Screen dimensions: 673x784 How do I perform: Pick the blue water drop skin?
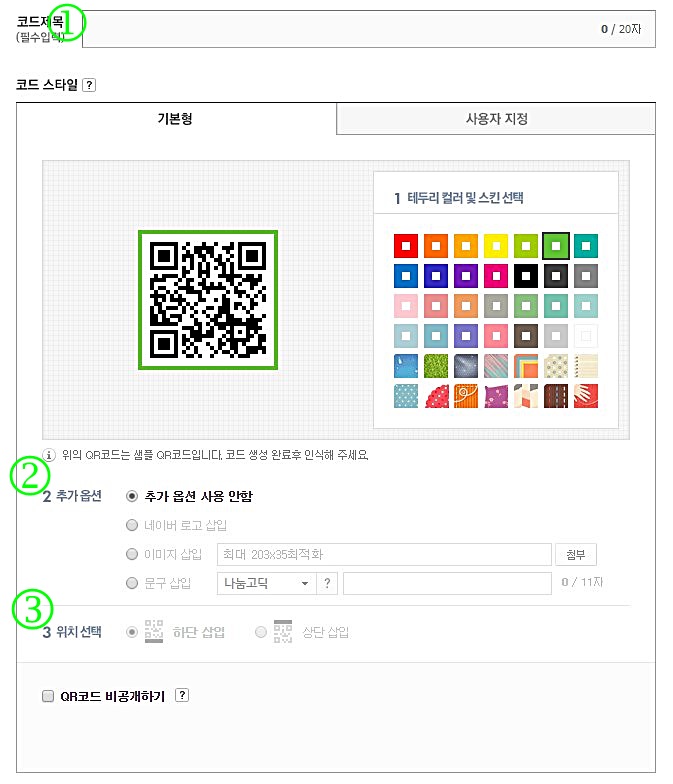click(406, 366)
